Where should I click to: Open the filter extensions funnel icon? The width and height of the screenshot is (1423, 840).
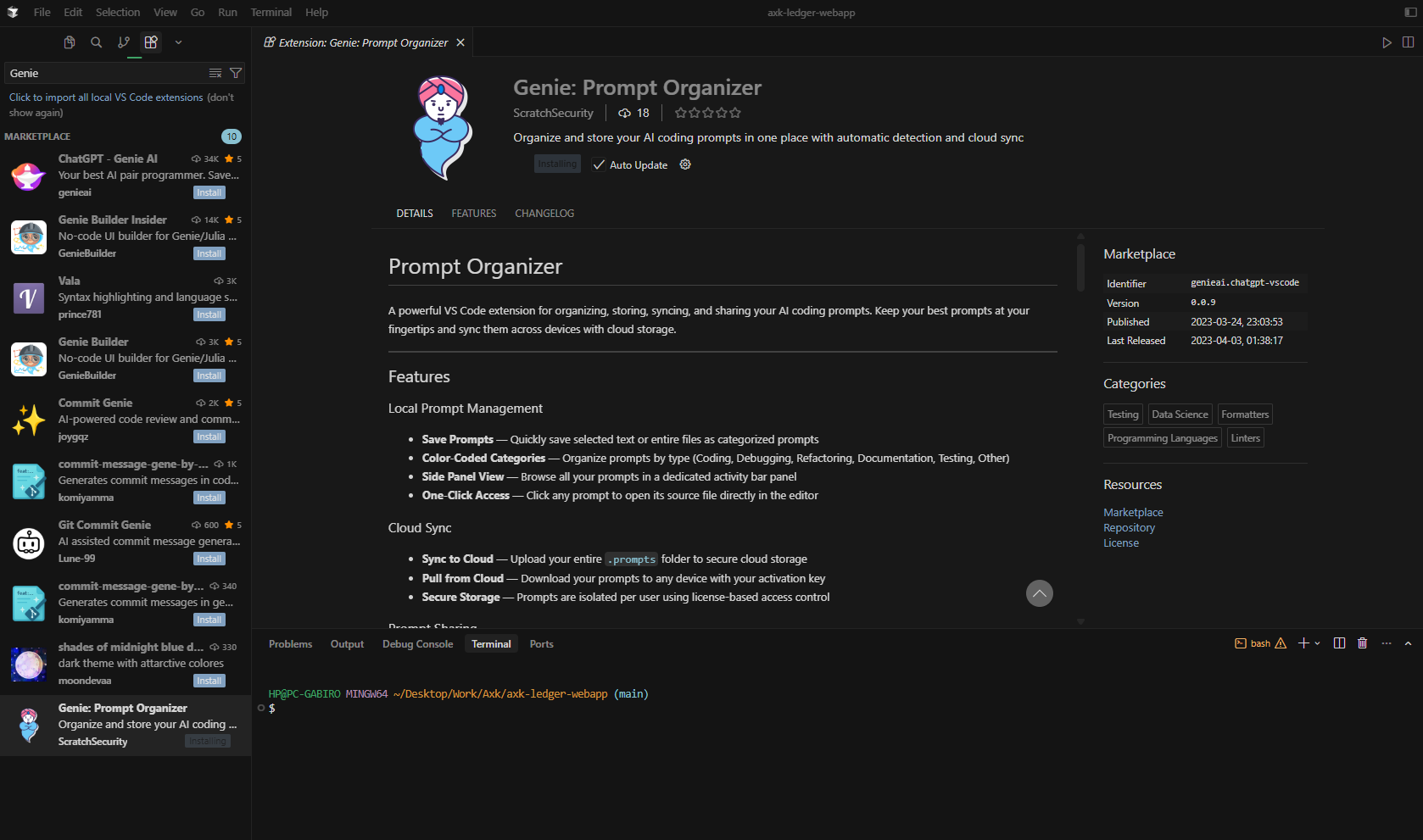pos(236,73)
